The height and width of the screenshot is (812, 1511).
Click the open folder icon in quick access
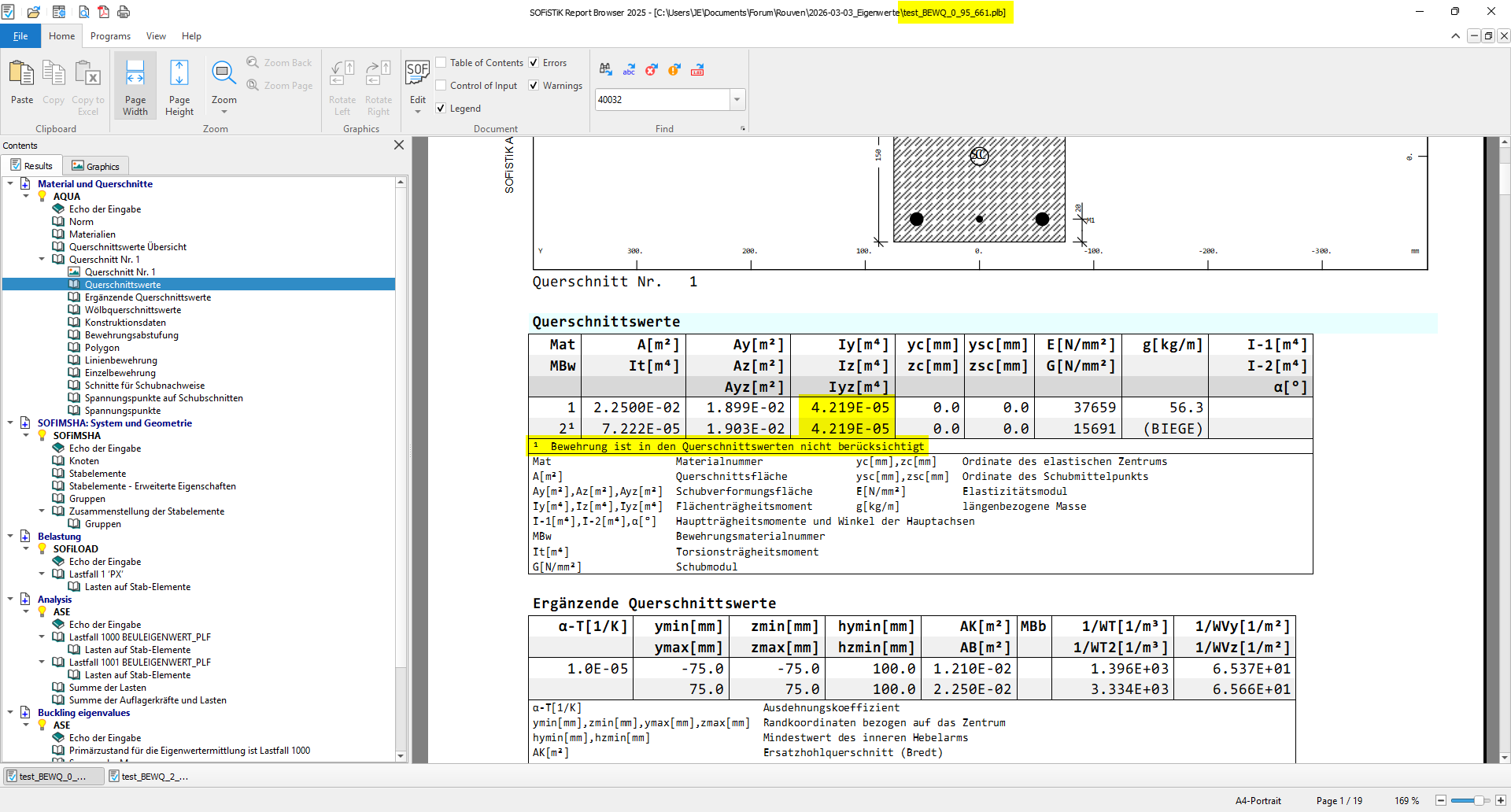(x=34, y=12)
